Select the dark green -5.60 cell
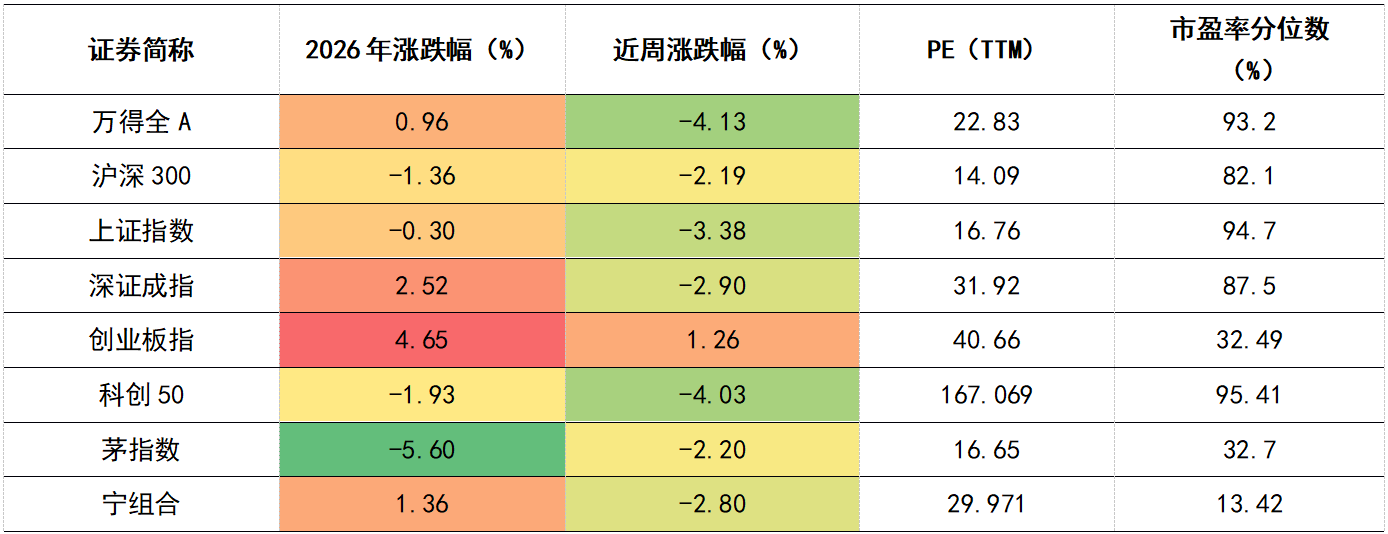Viewport: 1388px width, 534px height. [x=421, y=450]
